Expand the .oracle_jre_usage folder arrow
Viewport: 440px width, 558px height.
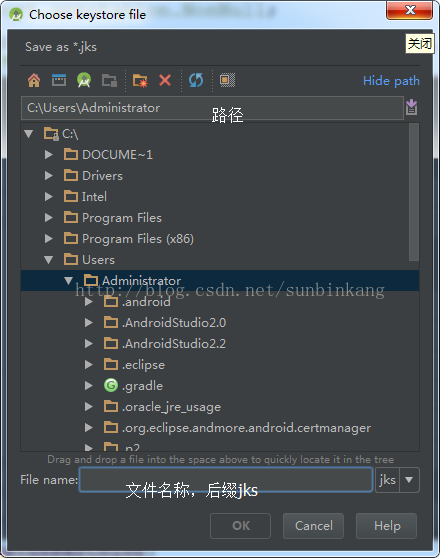tap(89, 407)
